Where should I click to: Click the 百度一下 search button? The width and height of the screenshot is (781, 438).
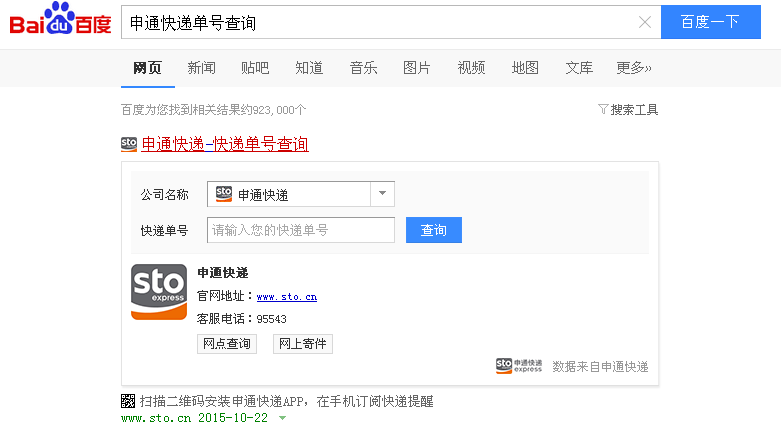pyautogui.click(x=711, y=22)
